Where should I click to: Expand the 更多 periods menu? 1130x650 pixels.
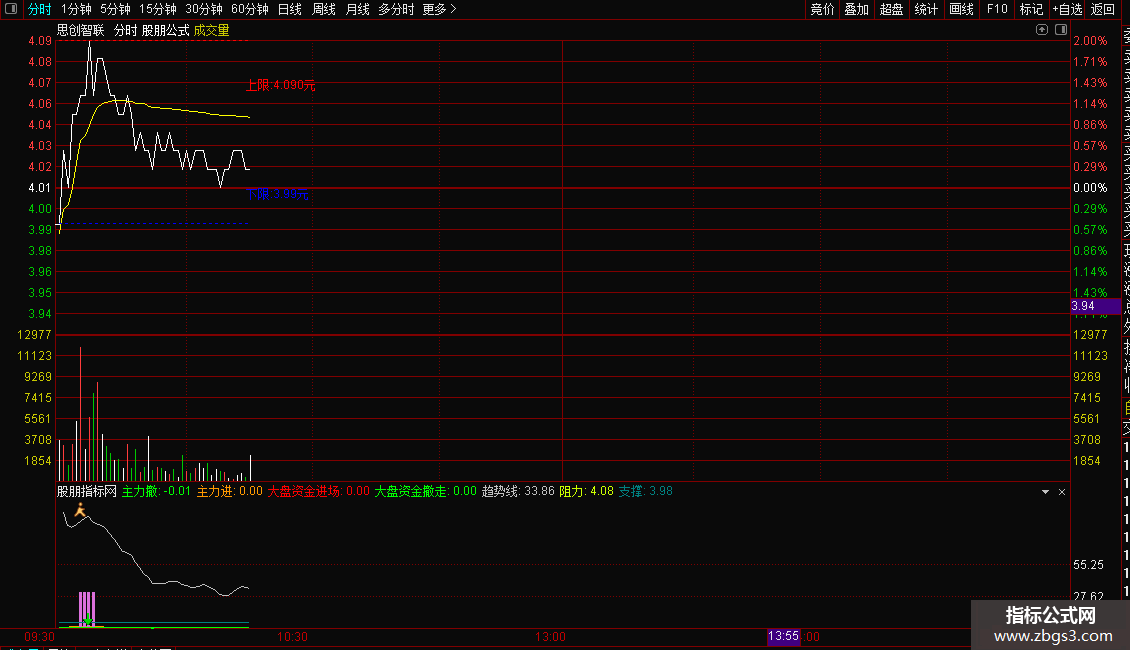[439, 9]
